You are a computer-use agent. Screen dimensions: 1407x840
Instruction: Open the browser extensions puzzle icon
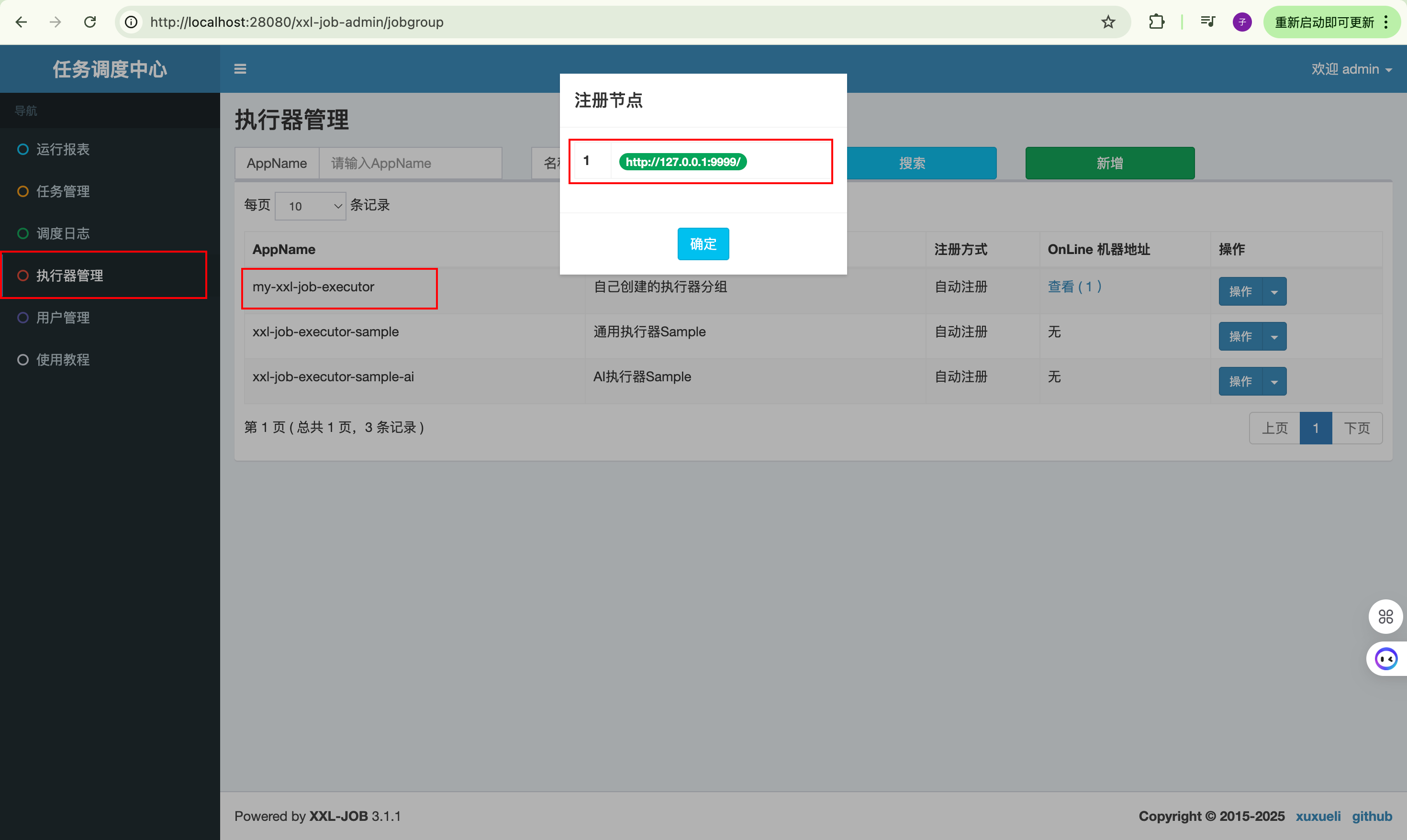(x=1156, y=22)
